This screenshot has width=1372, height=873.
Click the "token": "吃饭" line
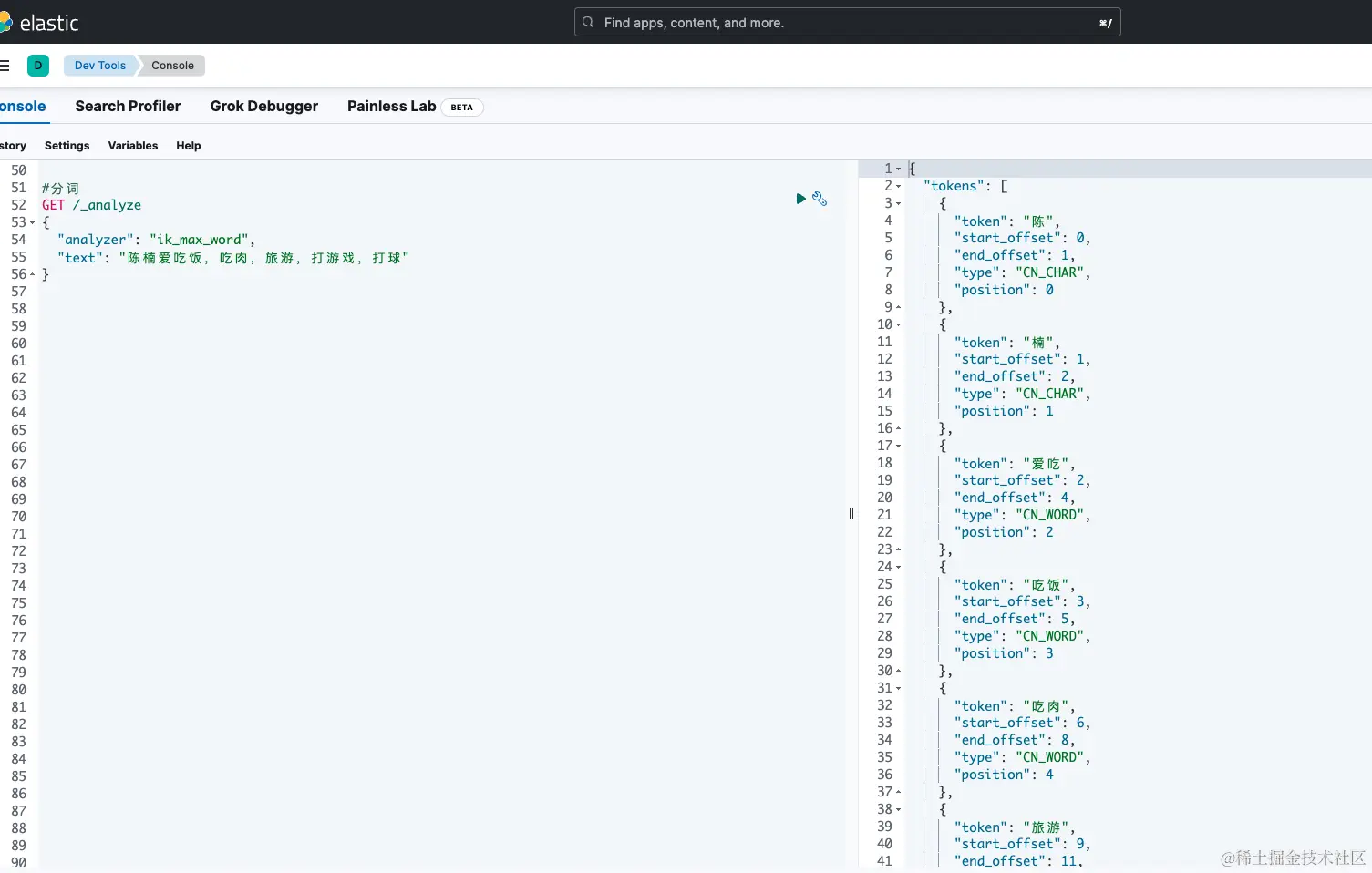[x=1015, y=585]
